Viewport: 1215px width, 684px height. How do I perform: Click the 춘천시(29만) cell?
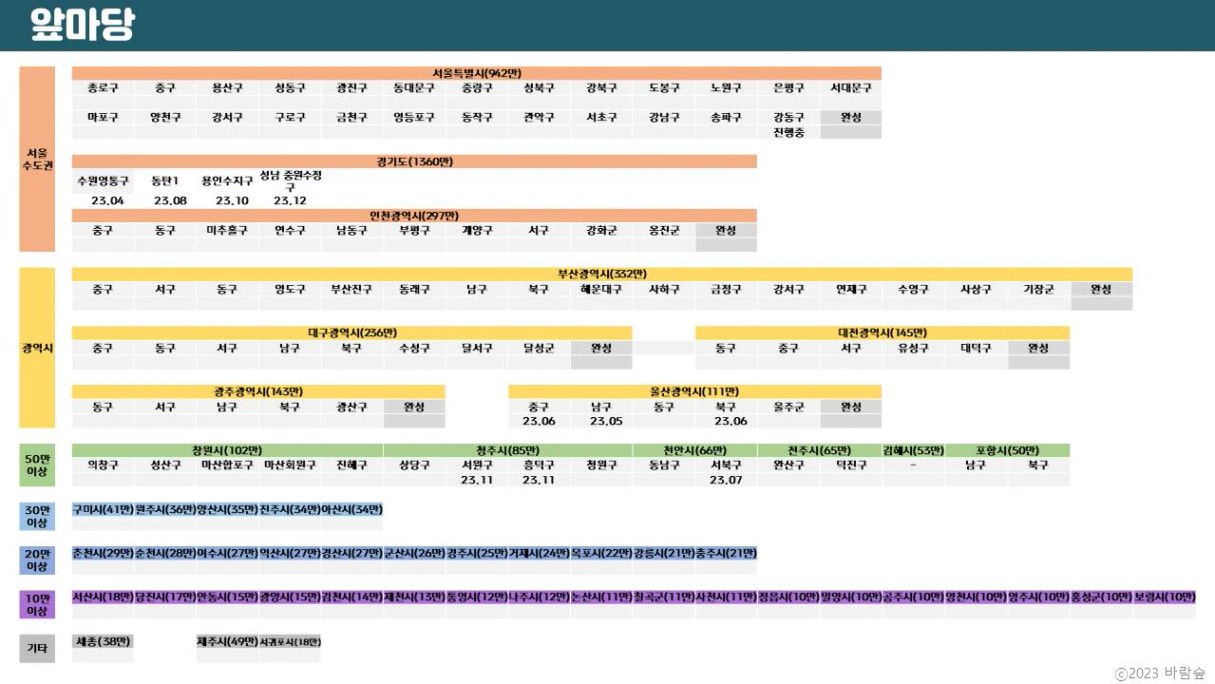pos(103,553)
